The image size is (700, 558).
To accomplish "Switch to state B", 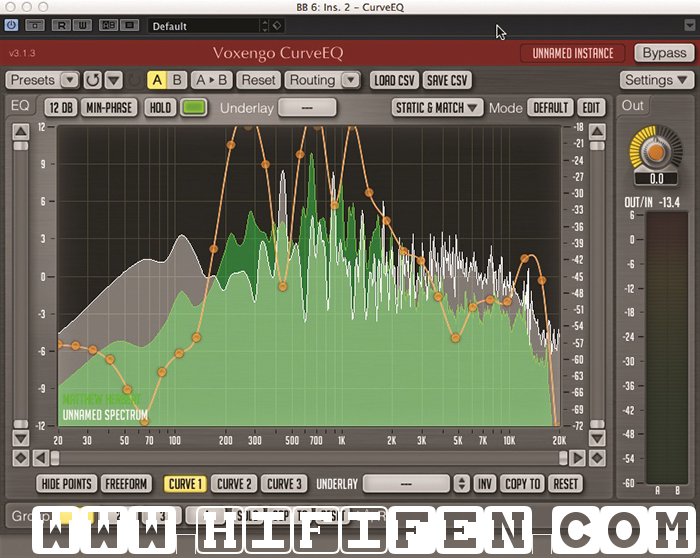I will click(x=177, y=80).
